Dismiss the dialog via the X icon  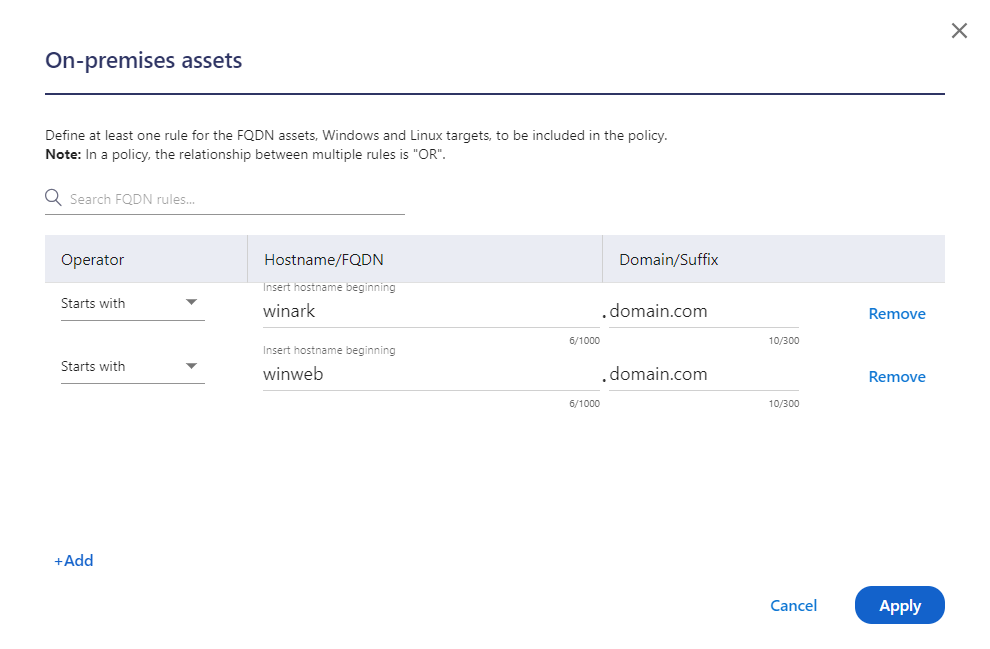point(959,30)
